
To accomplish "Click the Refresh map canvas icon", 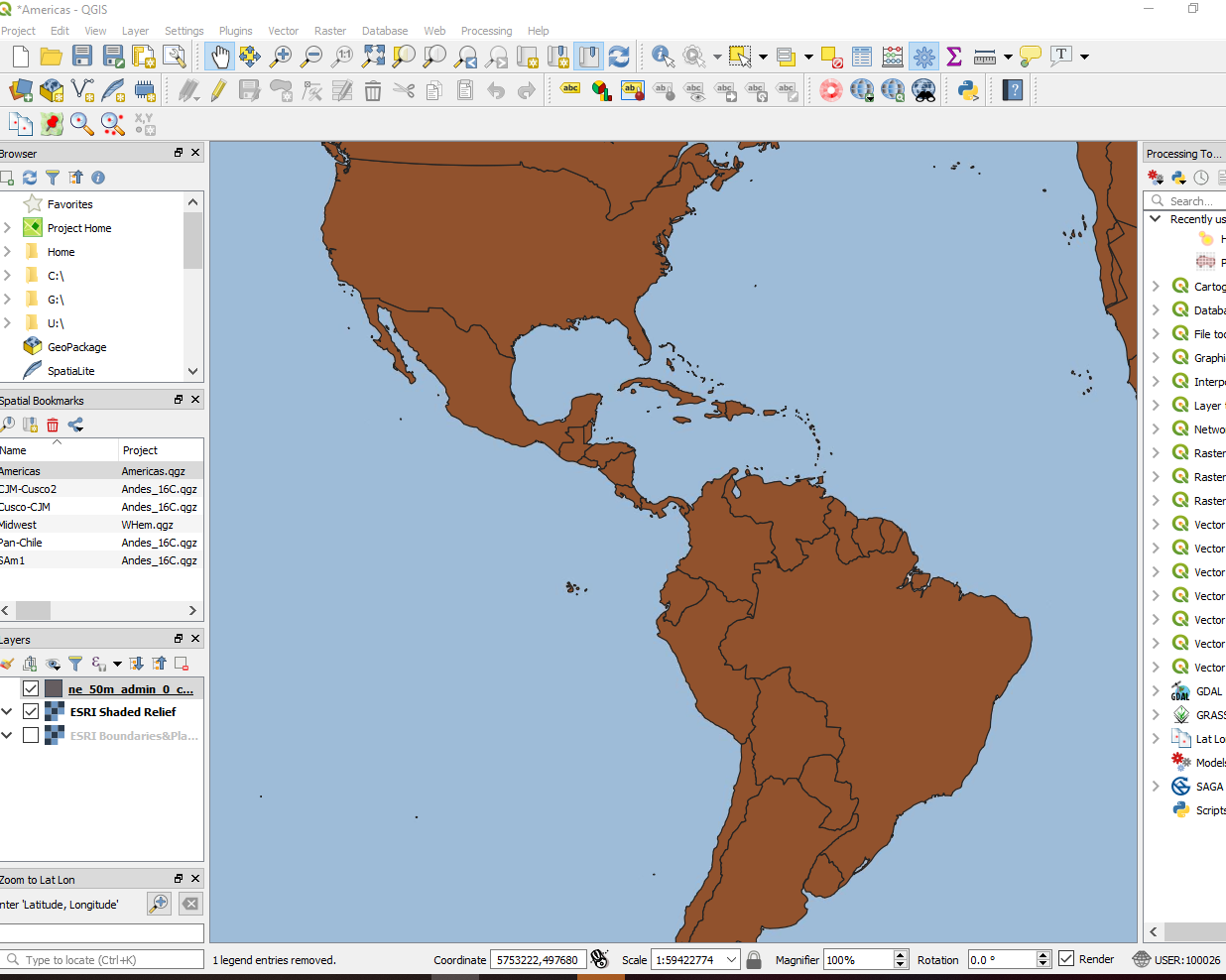I will click(x=619, y=57).
